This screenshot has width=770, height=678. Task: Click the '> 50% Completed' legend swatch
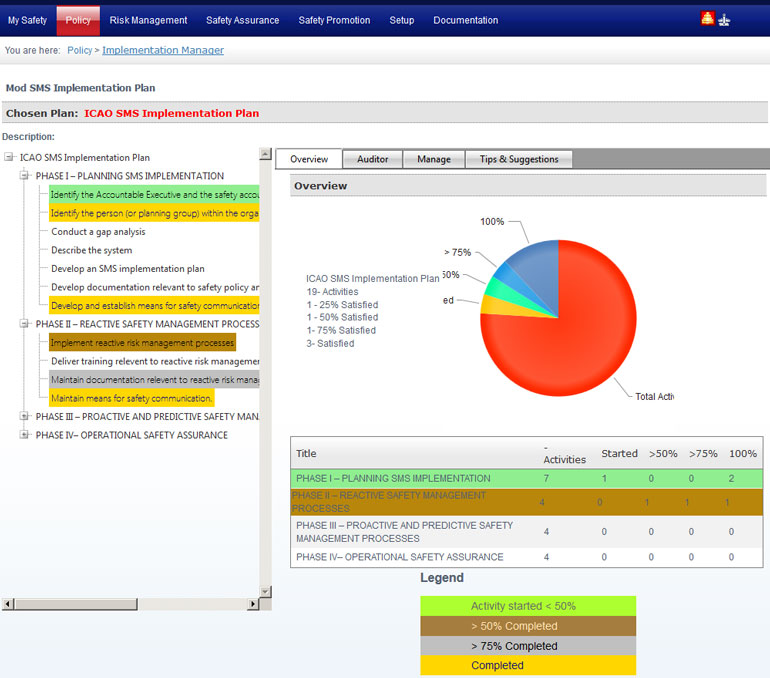(528, 626)
